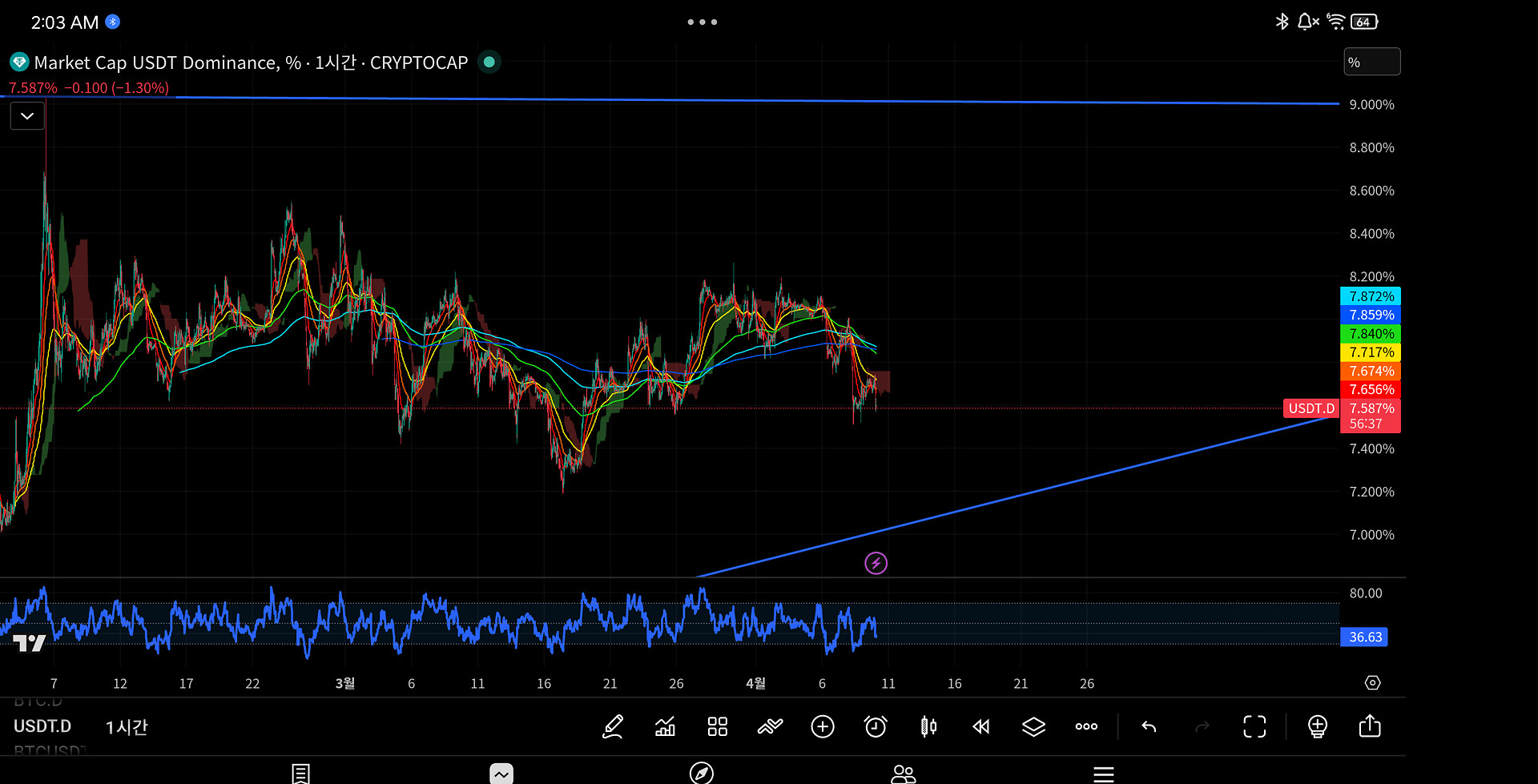The width and height of the screenshot is (1538, 784).
Task: Open the USDT.D symbol picker
Action: 42,726
